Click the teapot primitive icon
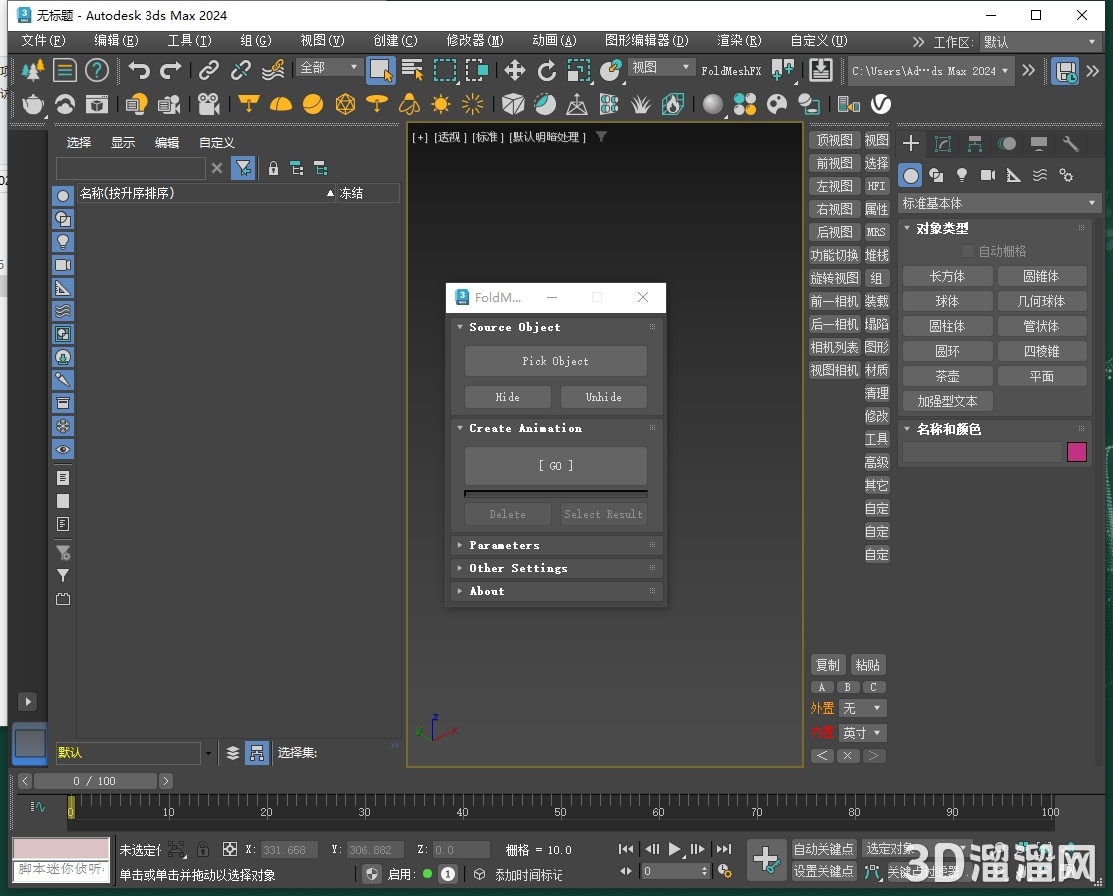Image resolution: width=1113 pixels, height=896 pixels. pyautogui.click(x=33, y=104)
